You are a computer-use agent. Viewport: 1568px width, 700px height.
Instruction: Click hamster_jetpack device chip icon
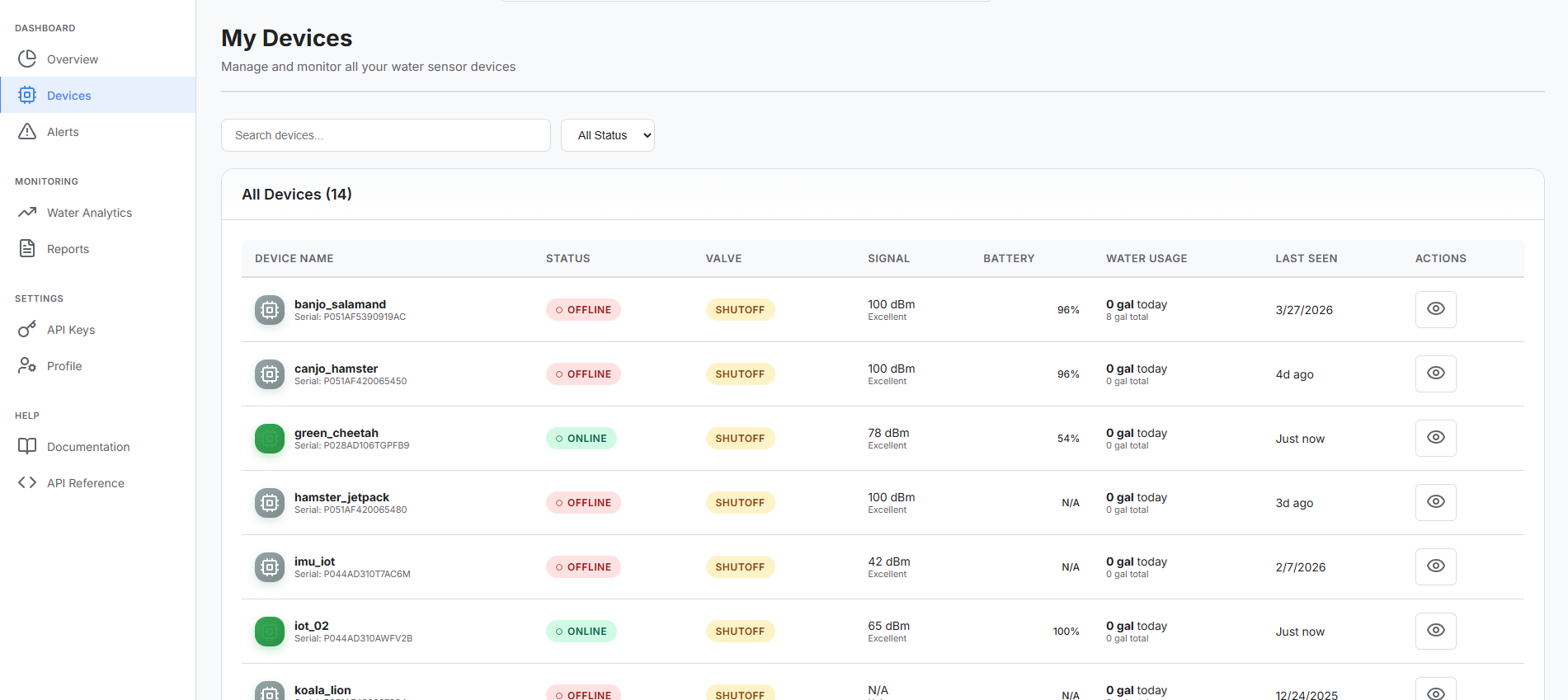[x=270, y=503]
